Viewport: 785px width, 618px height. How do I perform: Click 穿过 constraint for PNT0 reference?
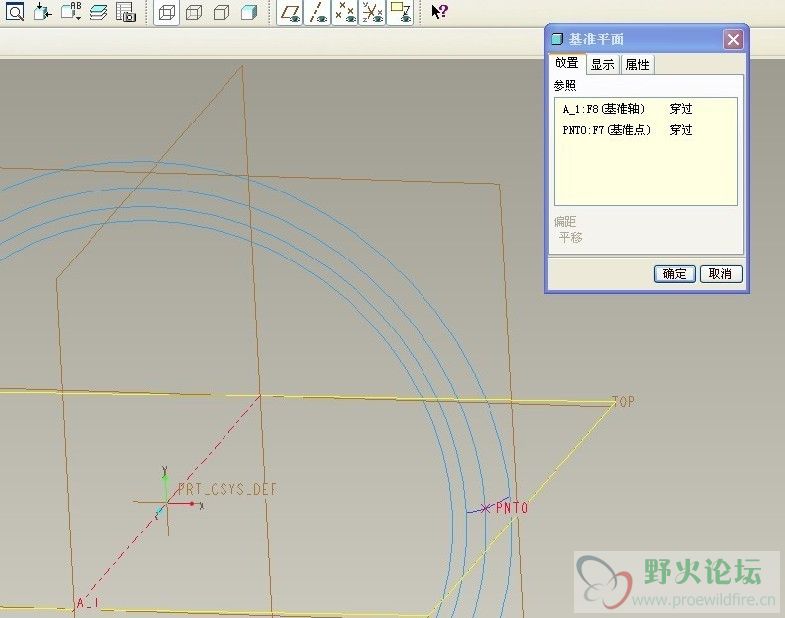tap(681, 130)
